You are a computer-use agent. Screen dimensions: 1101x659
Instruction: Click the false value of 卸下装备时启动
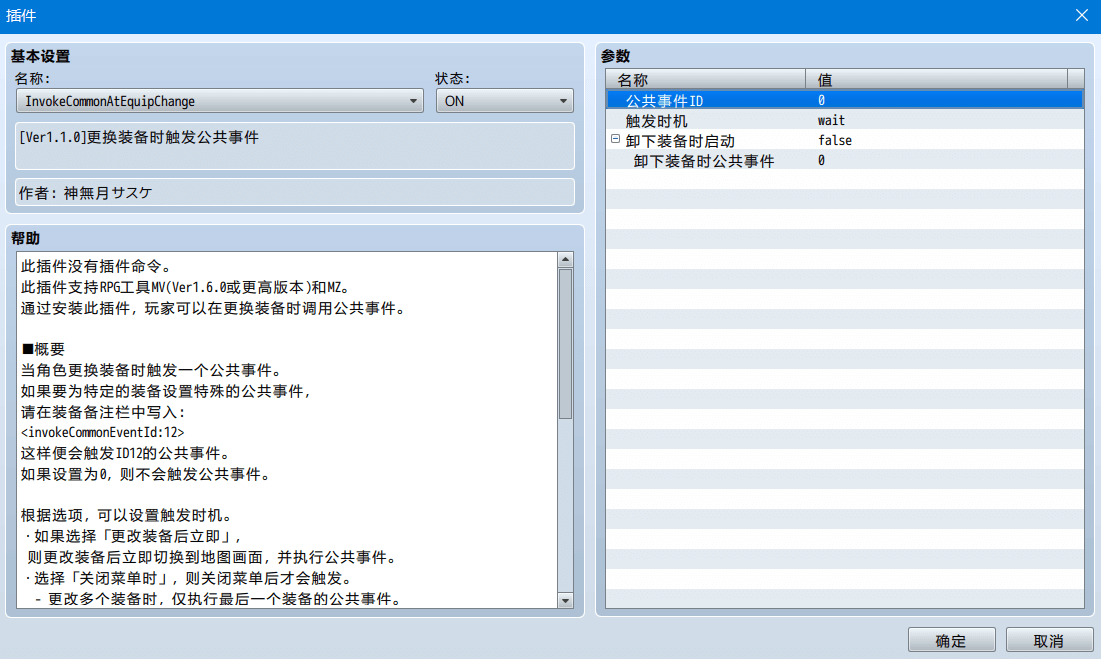(835, 140)
